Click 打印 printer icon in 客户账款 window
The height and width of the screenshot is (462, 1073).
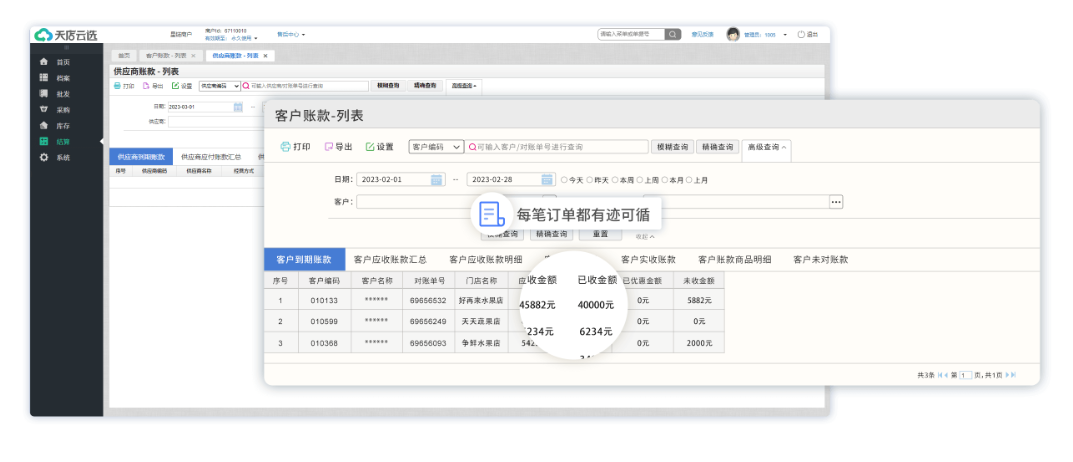pos(285,147)
